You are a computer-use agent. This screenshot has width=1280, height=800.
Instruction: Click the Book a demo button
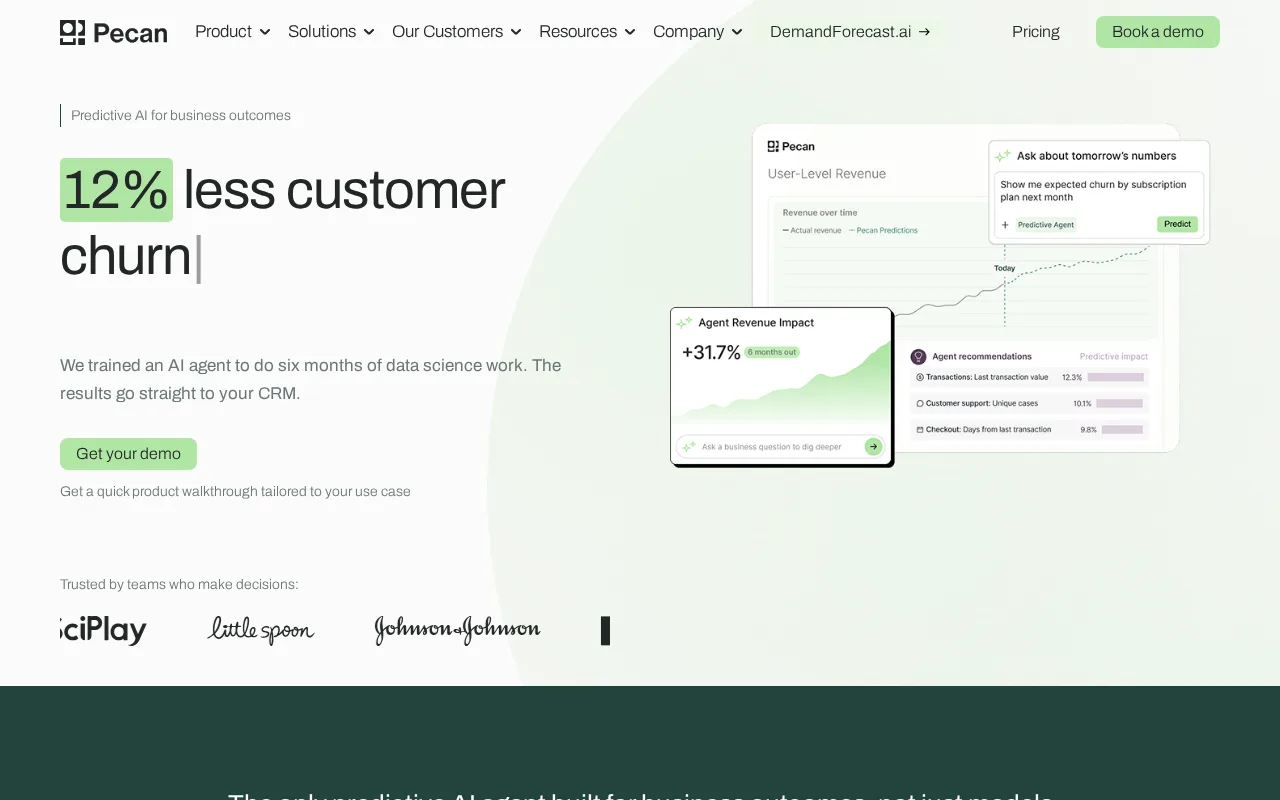(1158, 32)
